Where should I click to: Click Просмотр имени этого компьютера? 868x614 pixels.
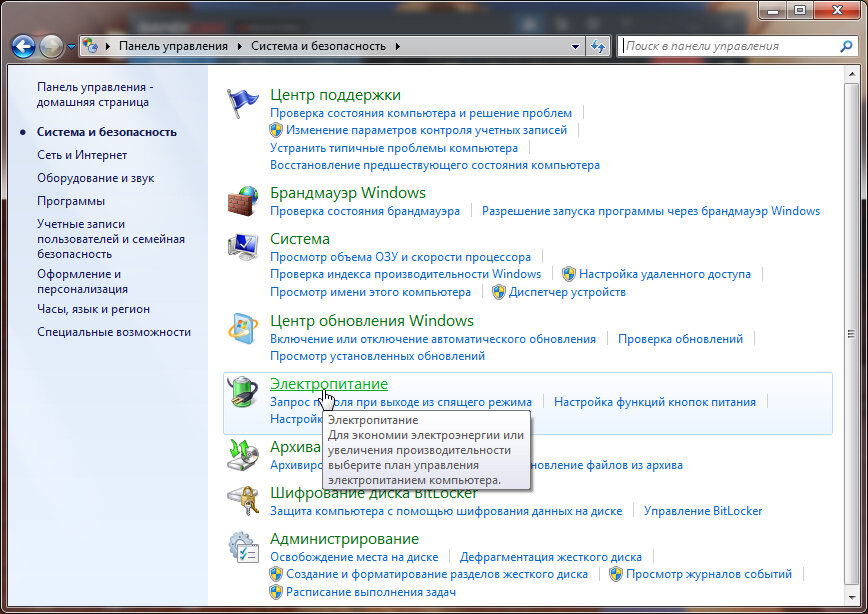click(x=370, y=292)
